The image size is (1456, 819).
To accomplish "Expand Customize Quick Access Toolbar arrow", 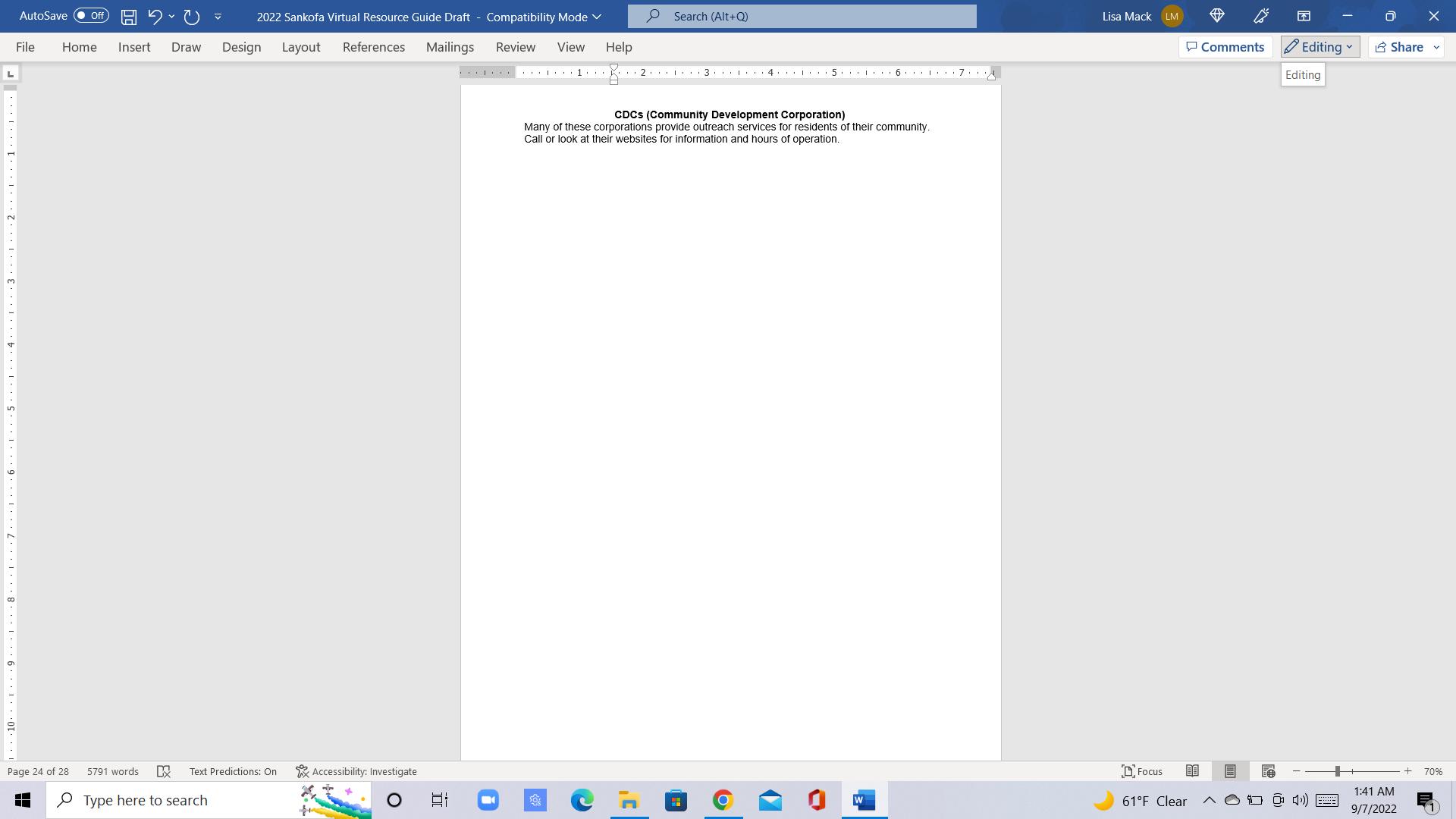I will (x=218, y=16).
